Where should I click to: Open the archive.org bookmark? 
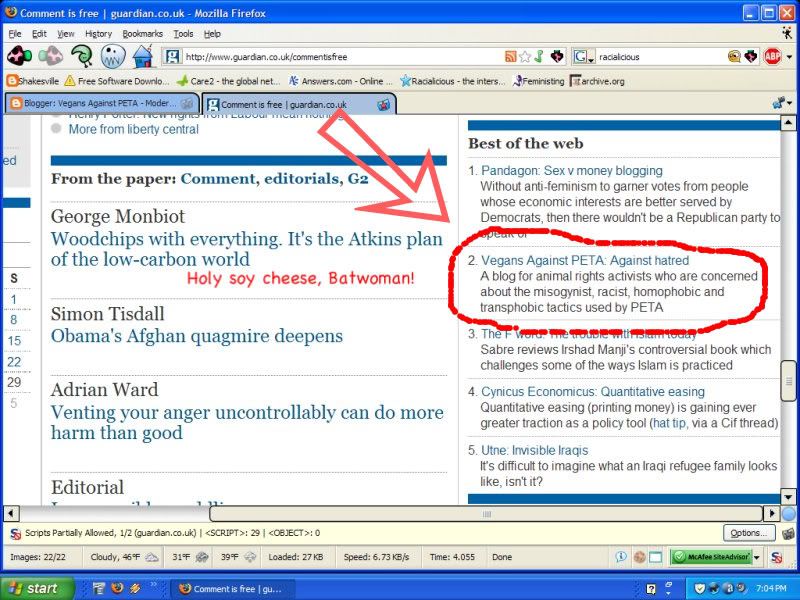click(x=597, y=81)
